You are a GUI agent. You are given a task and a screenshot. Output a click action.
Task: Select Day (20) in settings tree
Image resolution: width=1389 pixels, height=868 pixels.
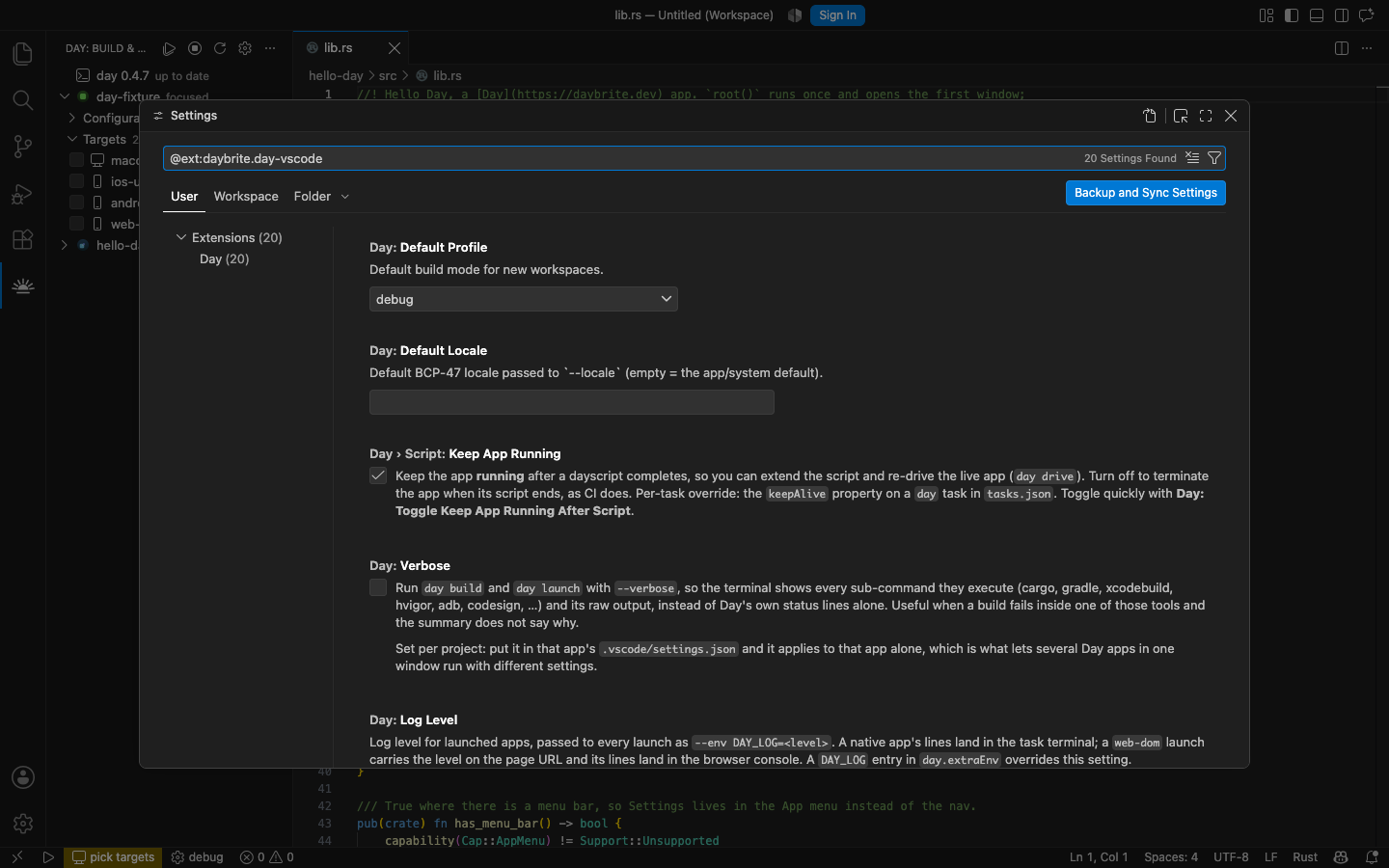pyautogui.click(x=225, y=258)
